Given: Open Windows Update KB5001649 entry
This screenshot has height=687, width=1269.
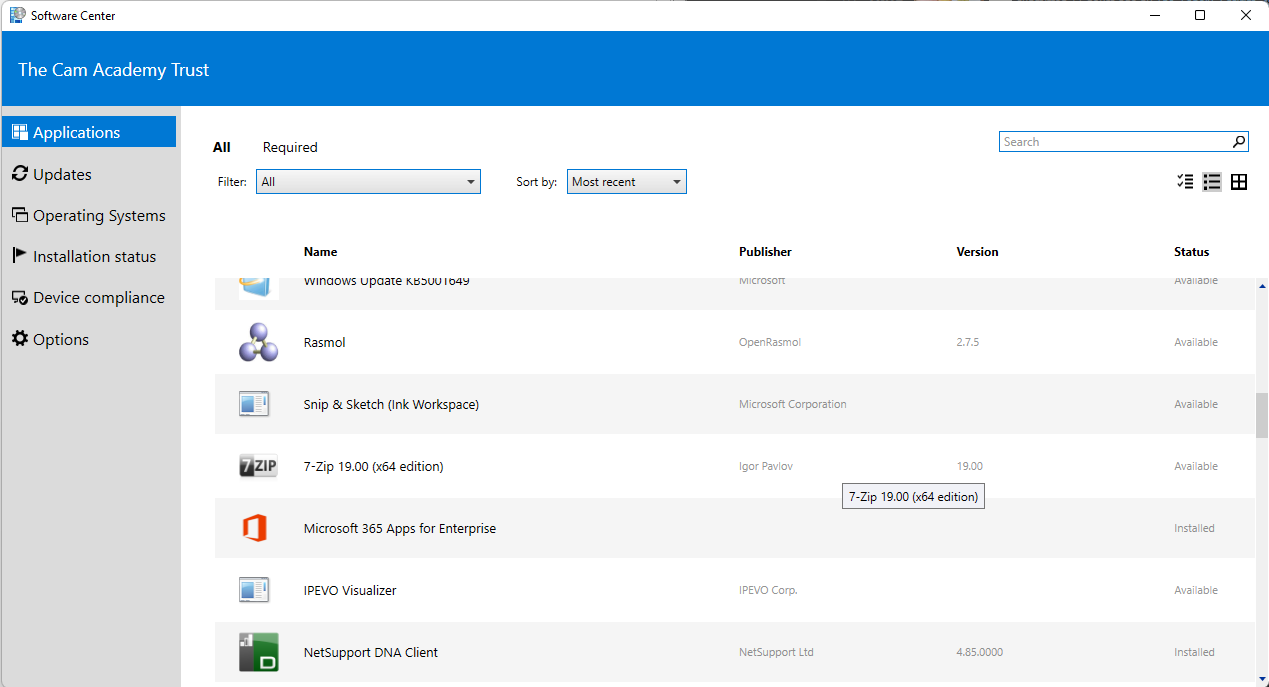Looking at the screenshot, I should pos(735,294).
